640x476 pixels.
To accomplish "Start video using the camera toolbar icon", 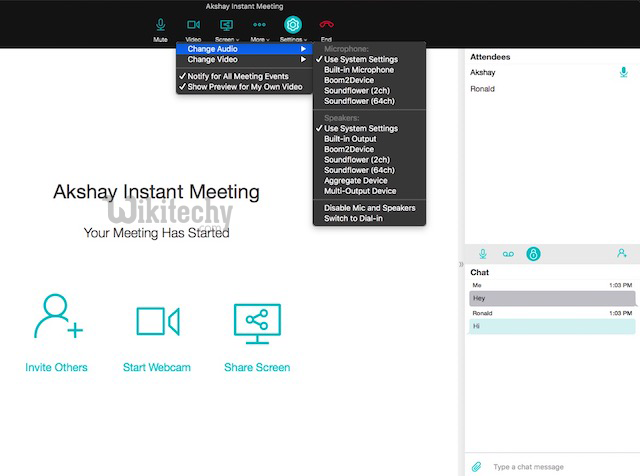I will point(193,25).
